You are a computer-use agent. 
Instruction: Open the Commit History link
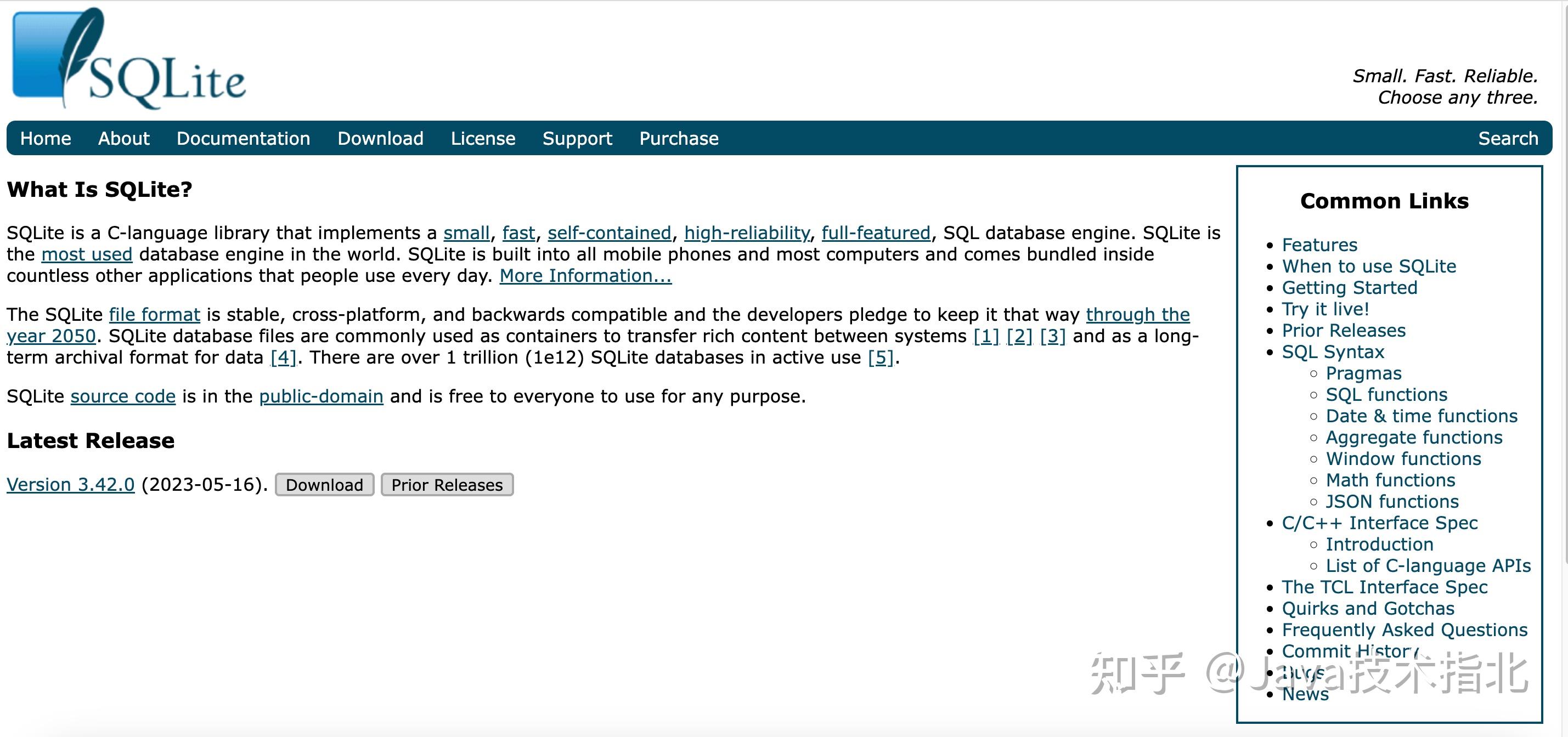[1349, 651]
